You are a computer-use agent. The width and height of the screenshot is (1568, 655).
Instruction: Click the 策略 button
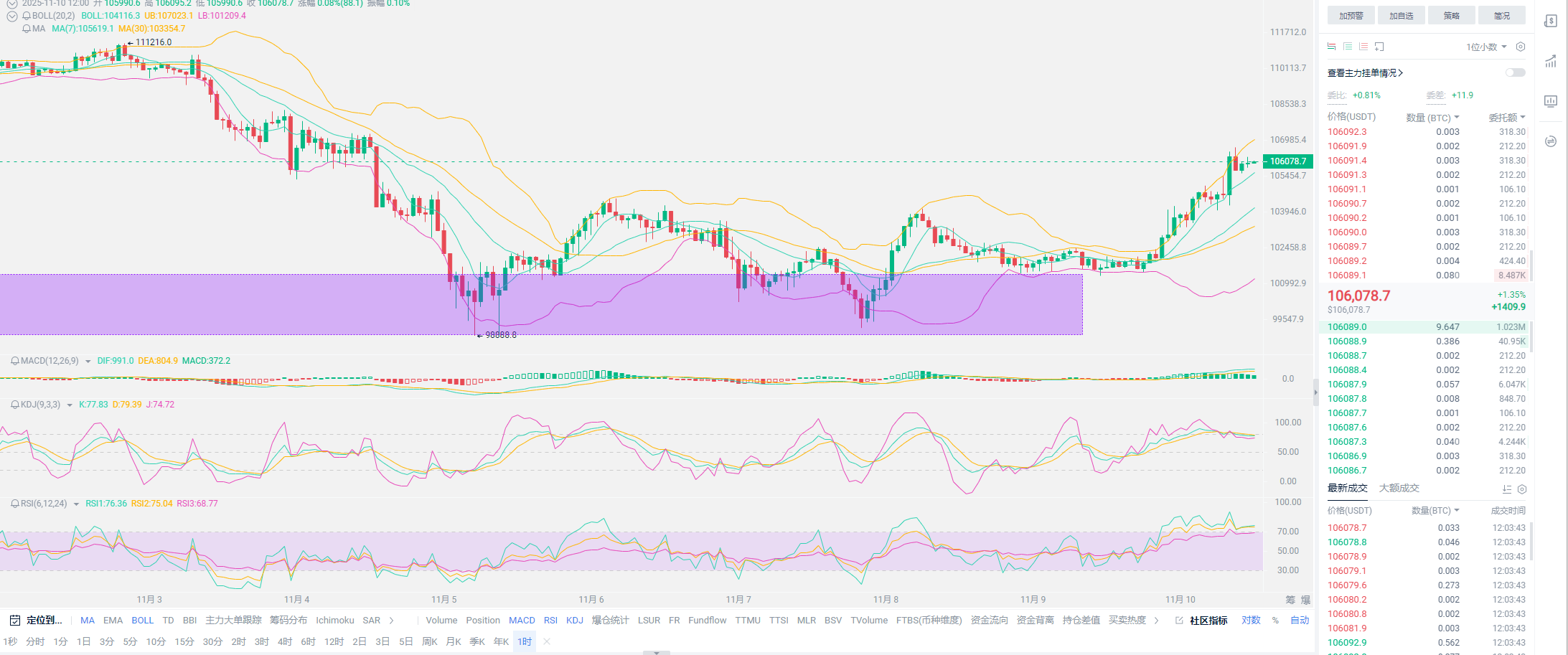click(x=1451, y=16)
